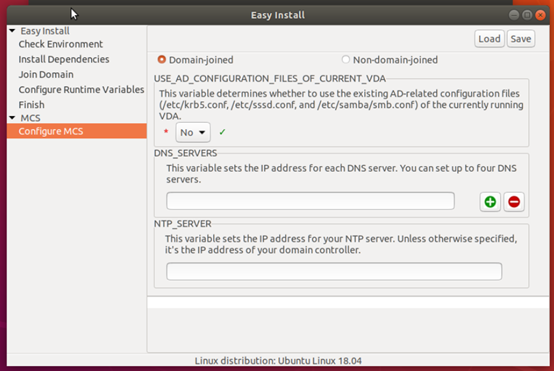Click the USE_AD_CONFIGURATION_FILES_OF_CURRENT_VDA label
Viewport: 554px width, 371px height.
click(x=270, y=78)
